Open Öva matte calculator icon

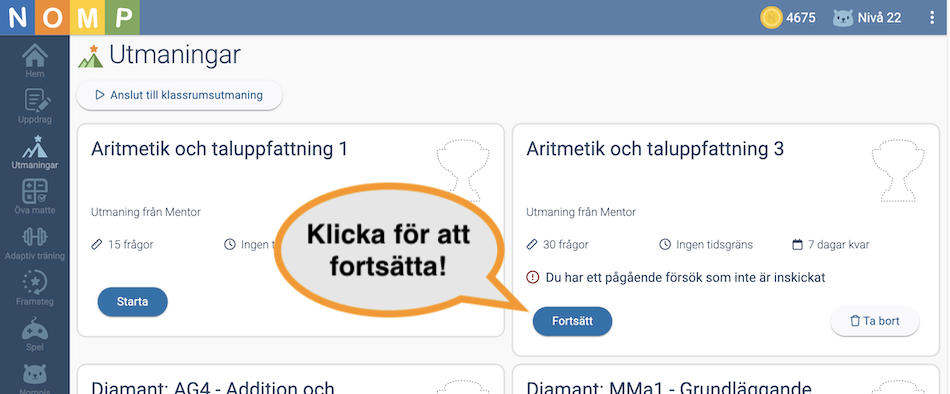(35, 192)
